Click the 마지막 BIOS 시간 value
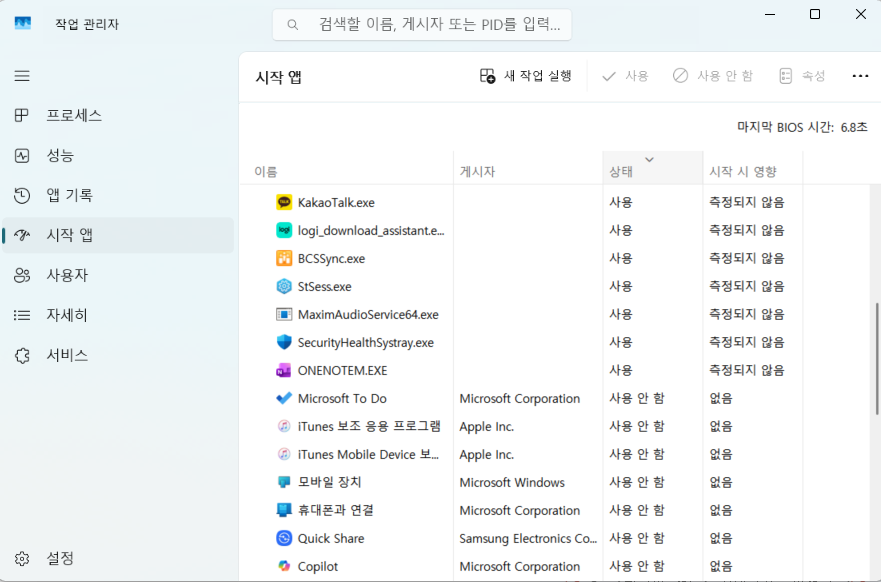881x582 pixels. tap(854, 128)
